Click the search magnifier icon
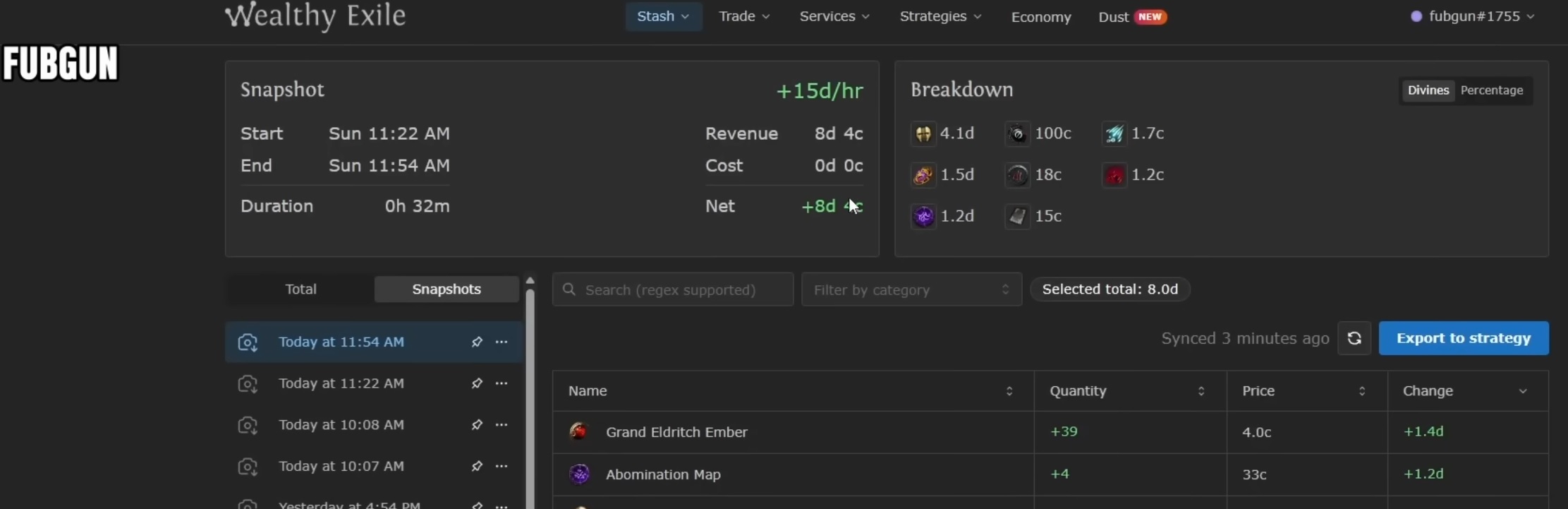1568x509 pixels. click(x=569, y=289)
